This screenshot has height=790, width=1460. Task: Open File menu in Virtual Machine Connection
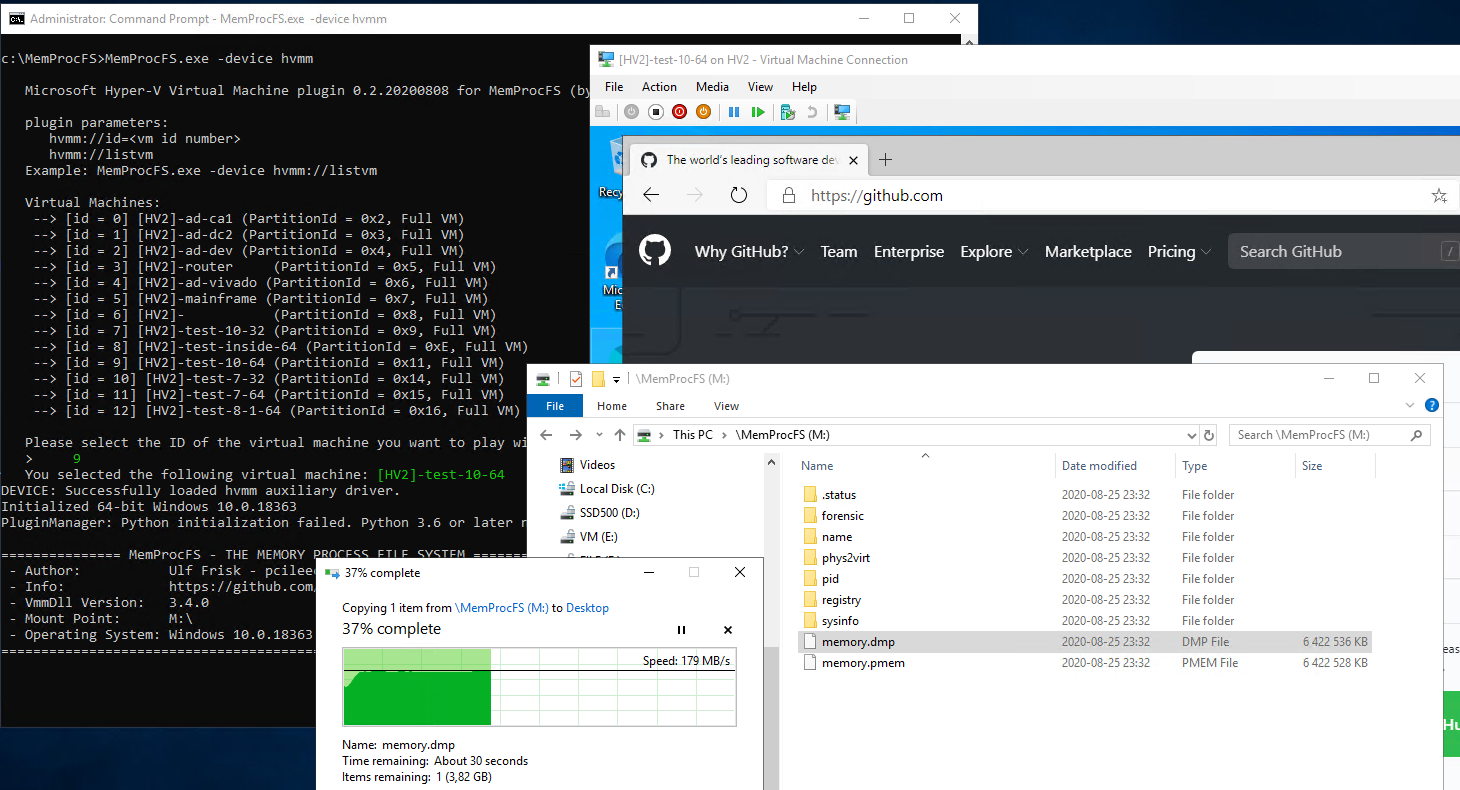(x=614, y=87)
